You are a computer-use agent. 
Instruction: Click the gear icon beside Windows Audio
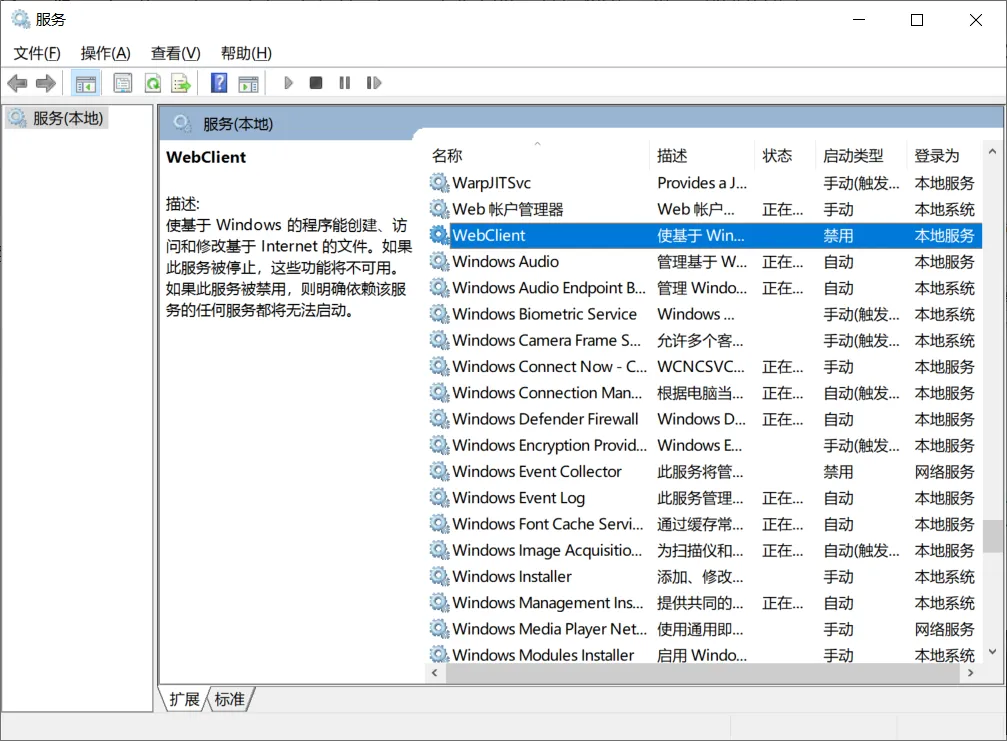click(439, 261)
